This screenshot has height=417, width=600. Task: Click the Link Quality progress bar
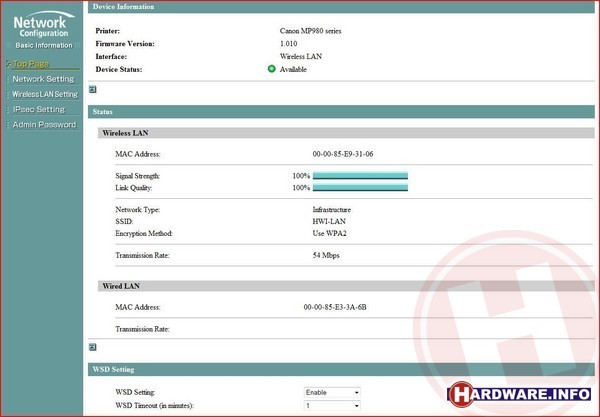(360, 187)
